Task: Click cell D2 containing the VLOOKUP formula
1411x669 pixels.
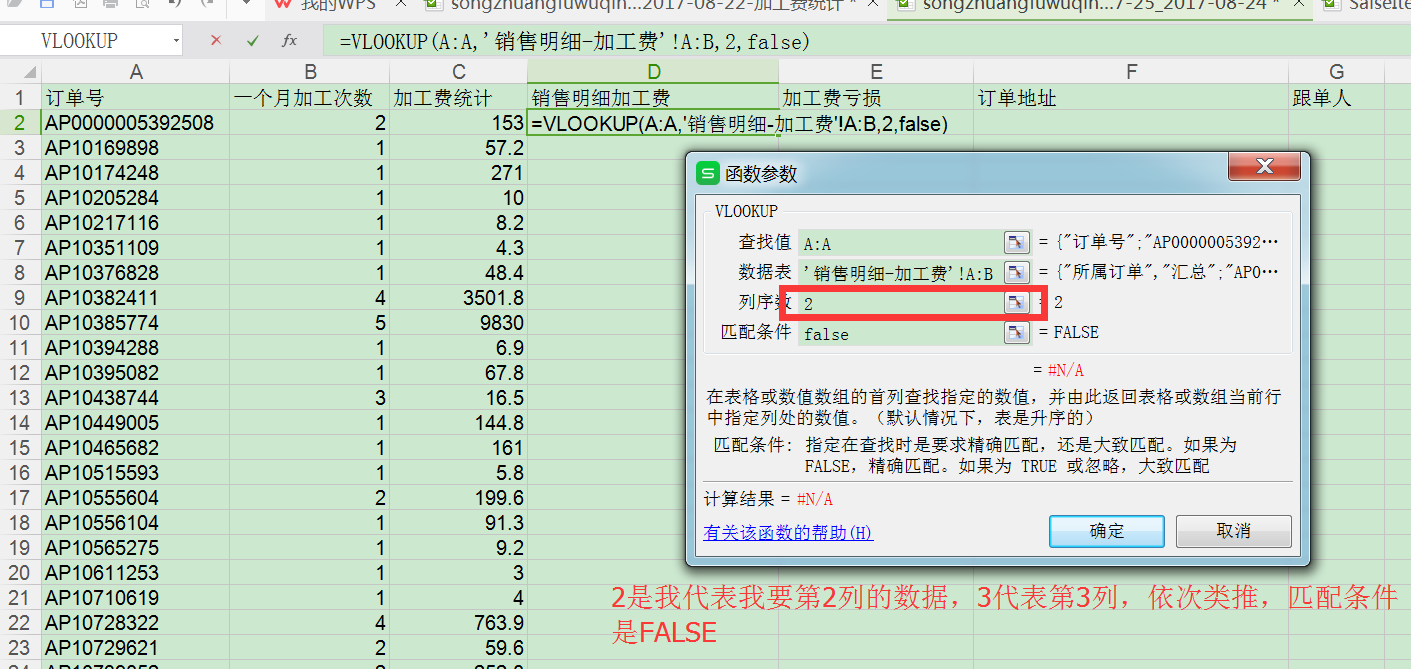Action: point(653,123)
